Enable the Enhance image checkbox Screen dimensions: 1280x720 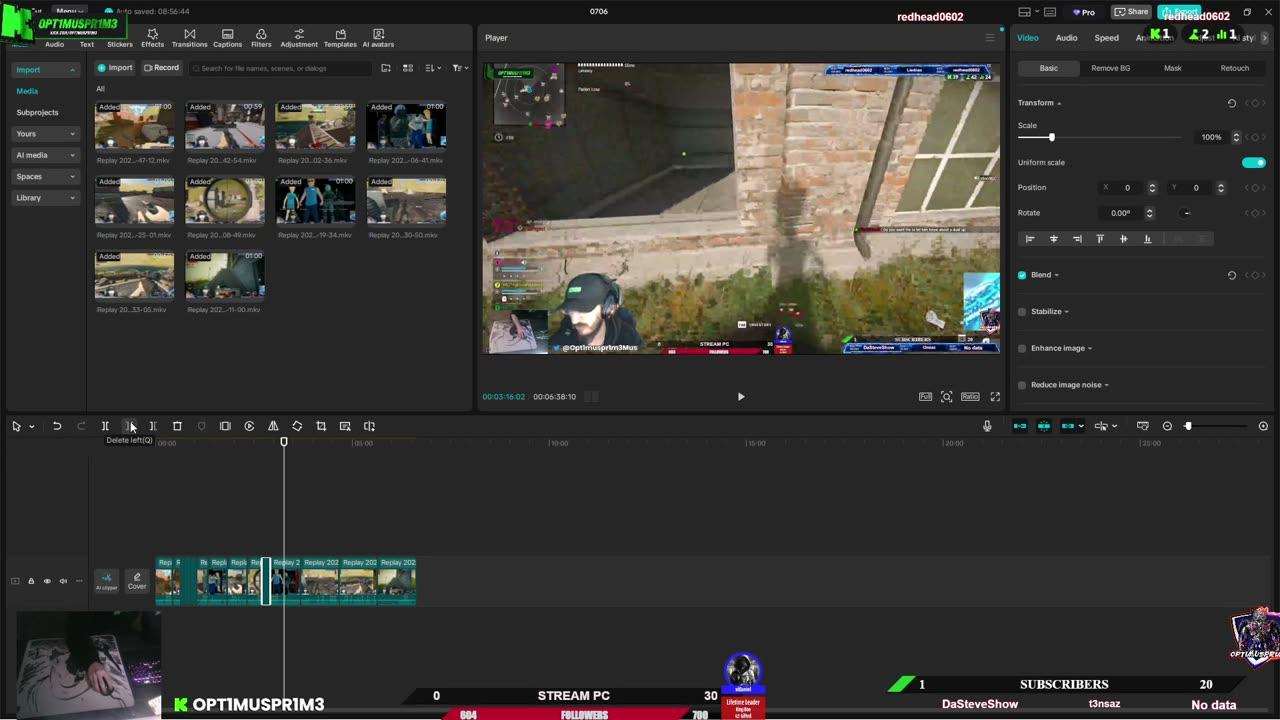tap(1022, 348)
